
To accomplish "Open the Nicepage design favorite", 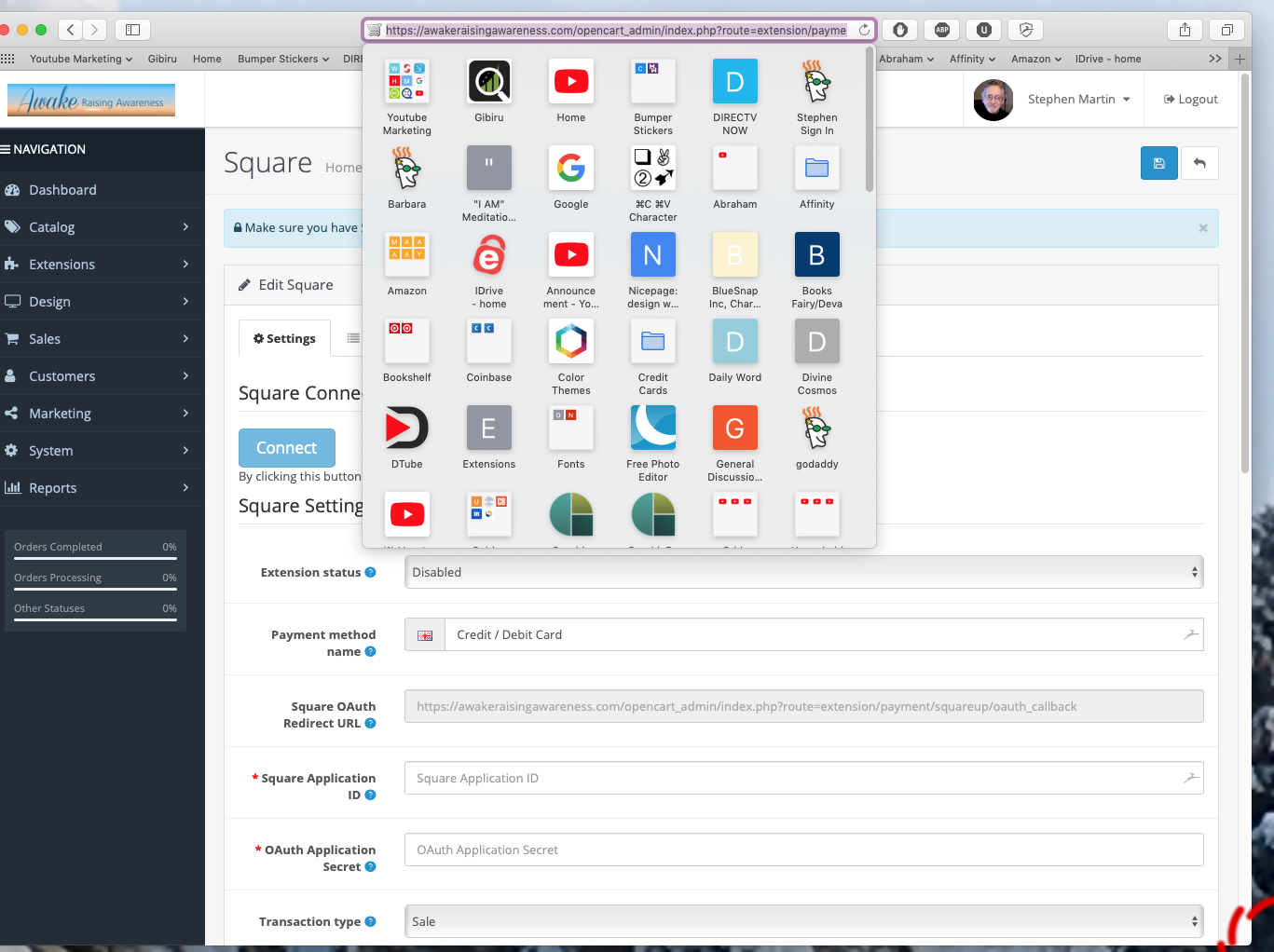I will click(x=653, y=255).
